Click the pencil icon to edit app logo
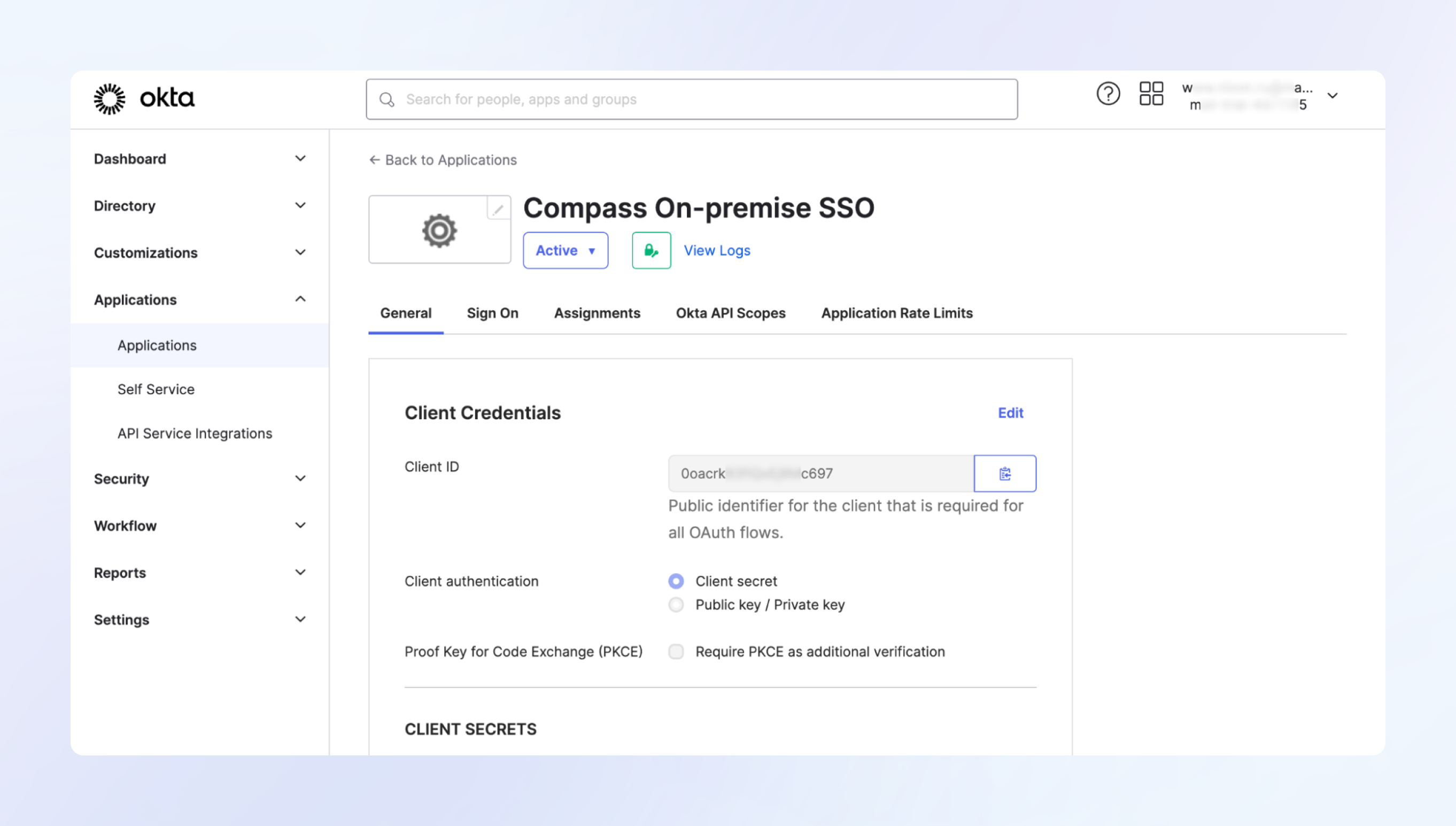Screen dimensions: 1456x826 [498, 210]
